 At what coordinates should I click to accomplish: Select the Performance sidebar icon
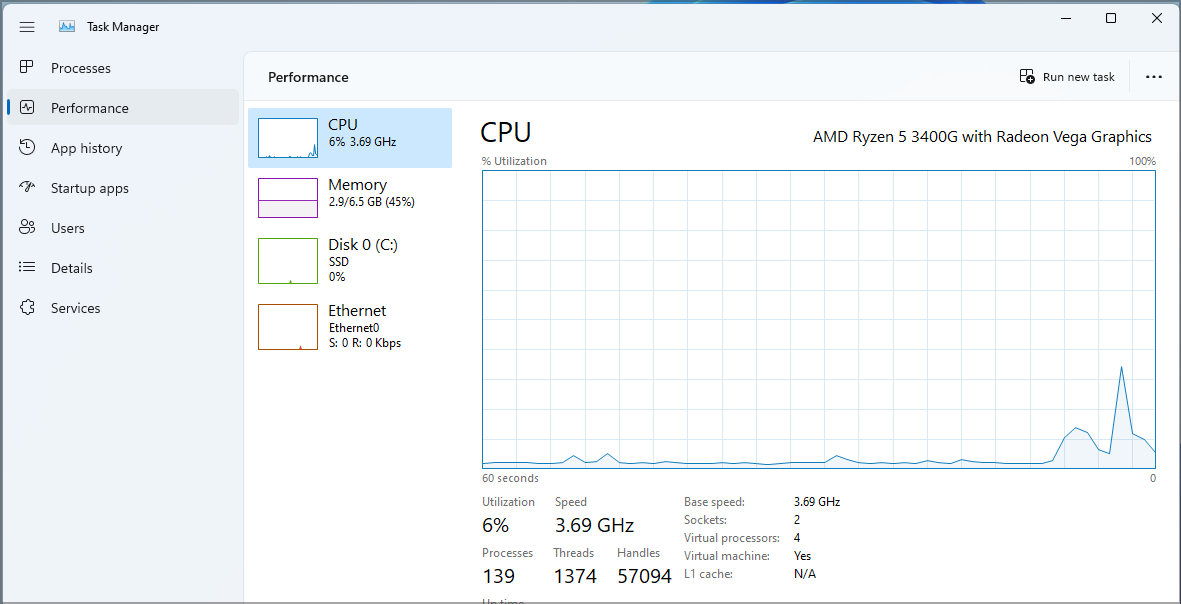pyautogui.click(x=27, y=108)
